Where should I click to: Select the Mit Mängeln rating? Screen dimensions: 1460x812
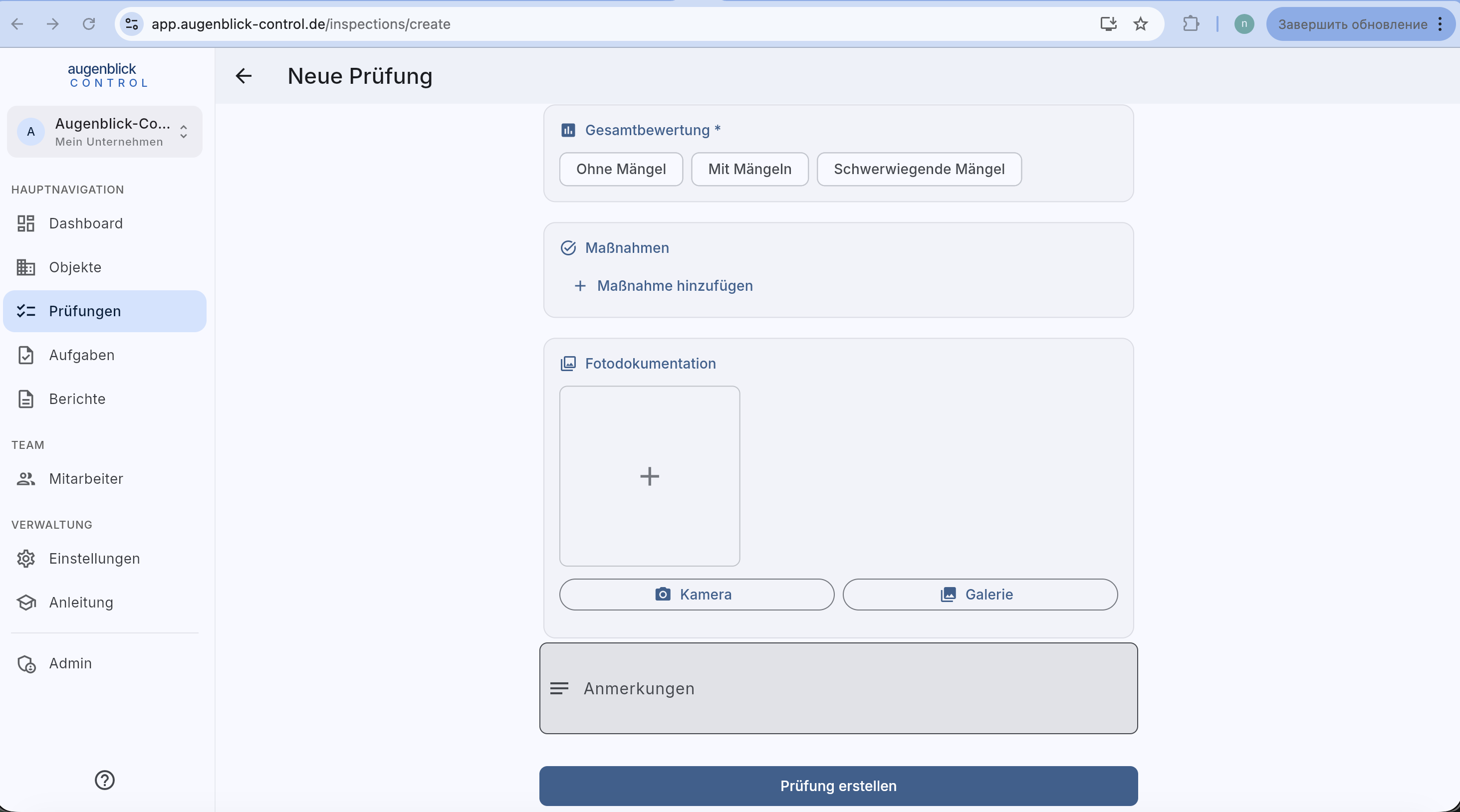750,169
